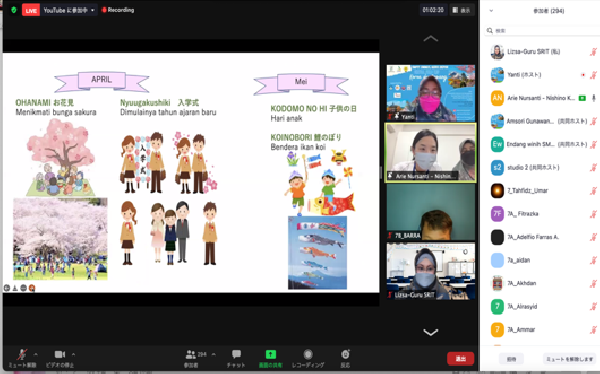Select participant row 7A_Ammar
600x374 pixels.
542,330
